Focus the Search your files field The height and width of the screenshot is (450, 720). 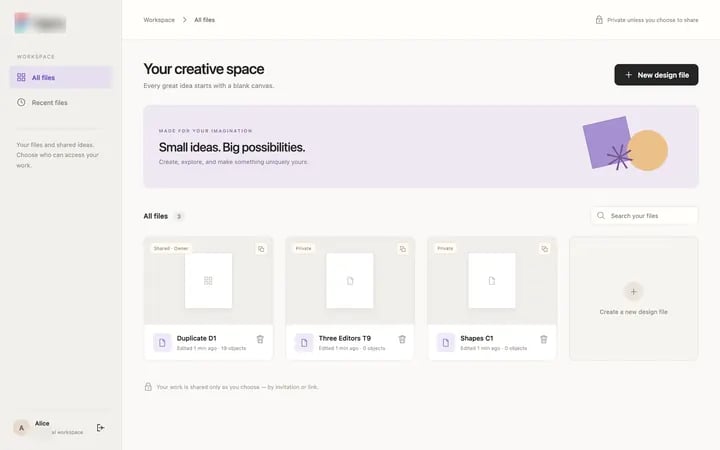pyautogui.click(x=644, y=216)
